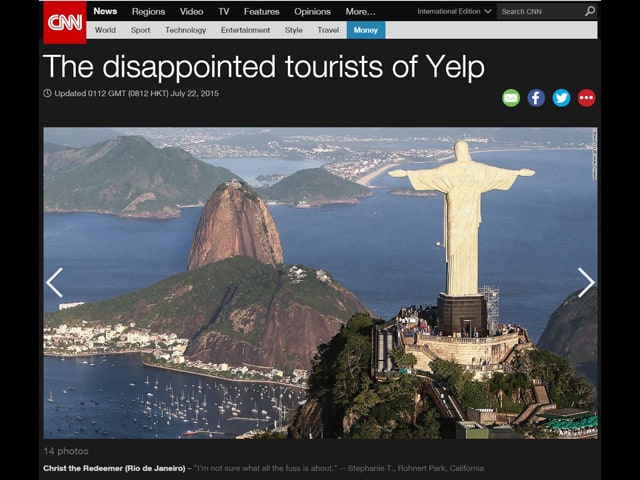Open the Entertainment section

click(245, 30)
